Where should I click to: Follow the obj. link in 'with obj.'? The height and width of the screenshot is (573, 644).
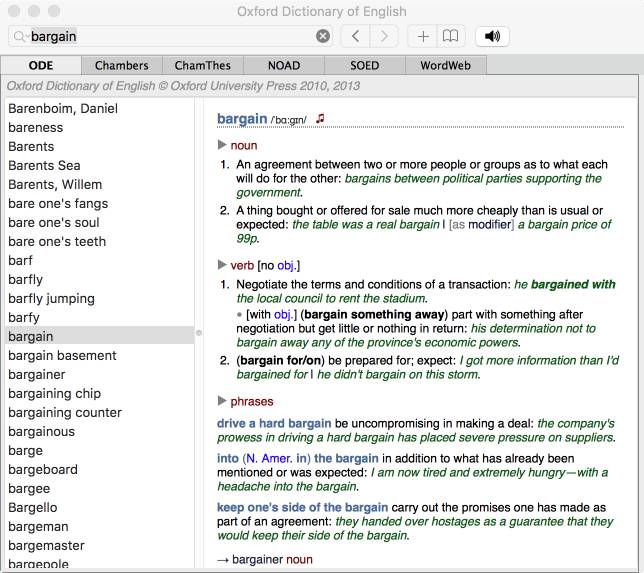click(283, 315)
